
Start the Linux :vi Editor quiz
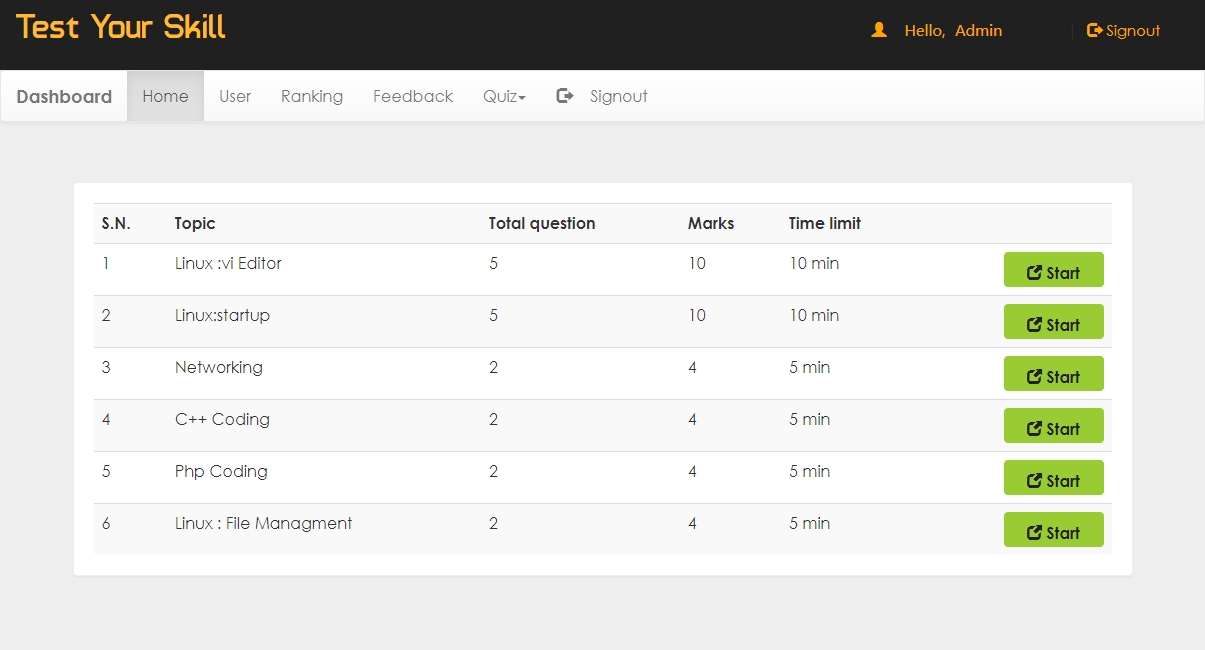[x=1053, y=270]
